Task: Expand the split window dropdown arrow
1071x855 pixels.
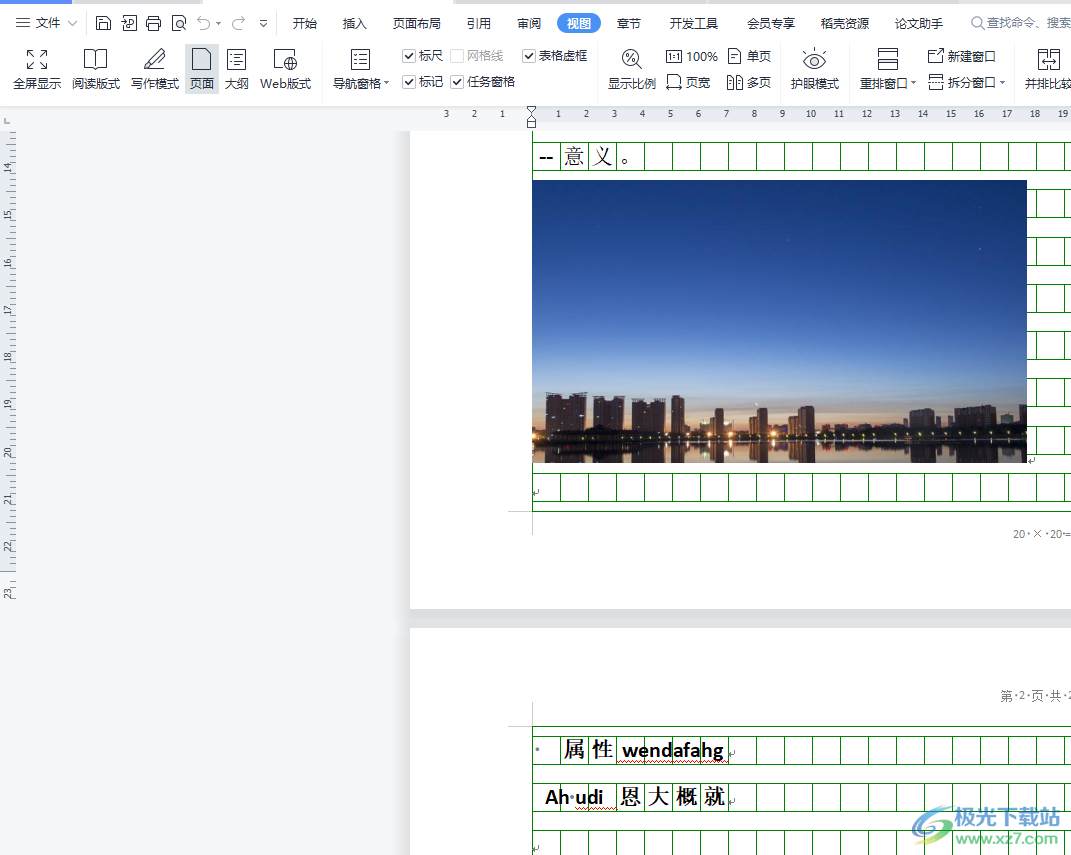Action: click(1003, 83)
